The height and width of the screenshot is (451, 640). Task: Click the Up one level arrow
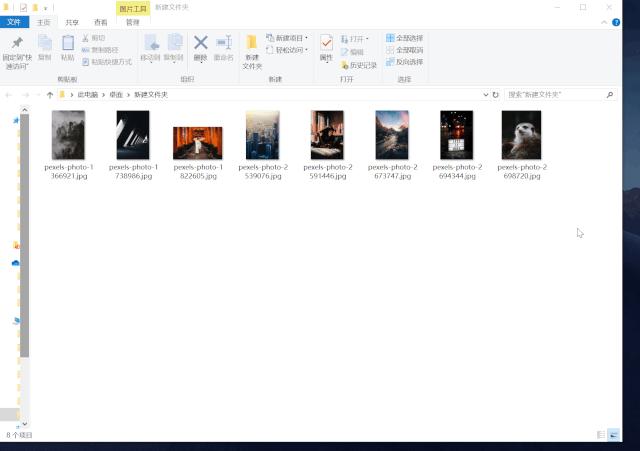[x=50, y=95]
